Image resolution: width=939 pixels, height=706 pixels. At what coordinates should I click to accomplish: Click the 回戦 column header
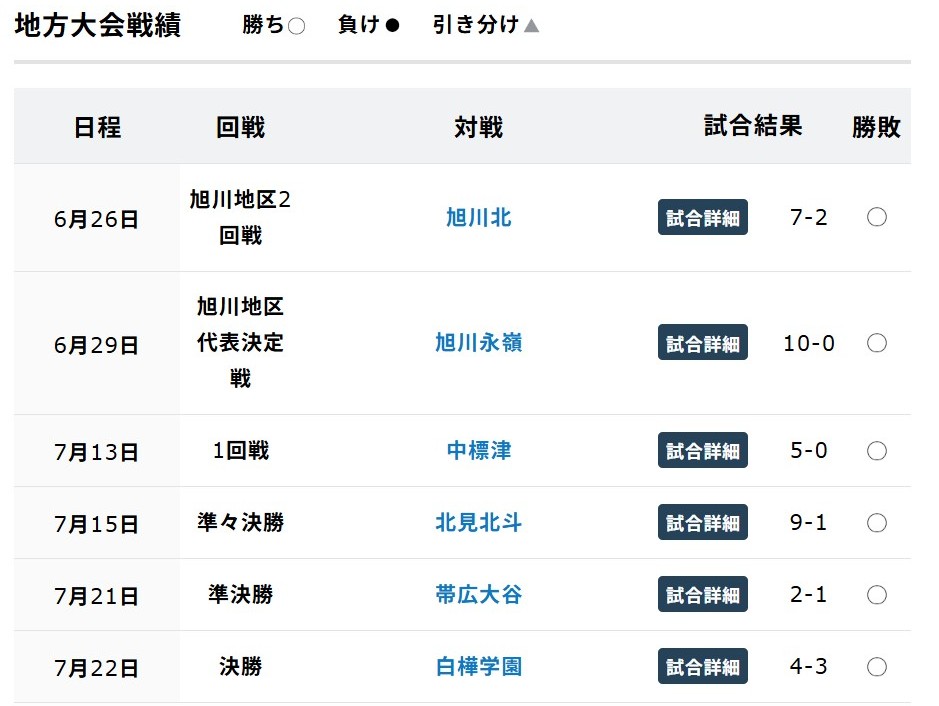[240, 127]
